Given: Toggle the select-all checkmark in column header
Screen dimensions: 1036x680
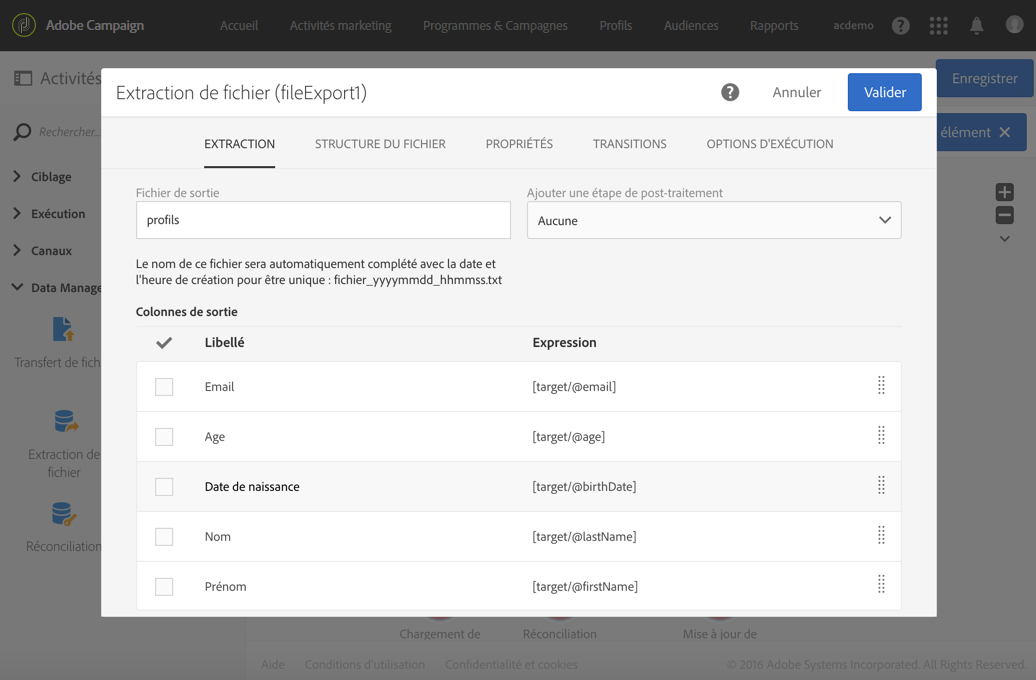Looking at the screenshot, I should pyautogui.click(x=164, y=343).
